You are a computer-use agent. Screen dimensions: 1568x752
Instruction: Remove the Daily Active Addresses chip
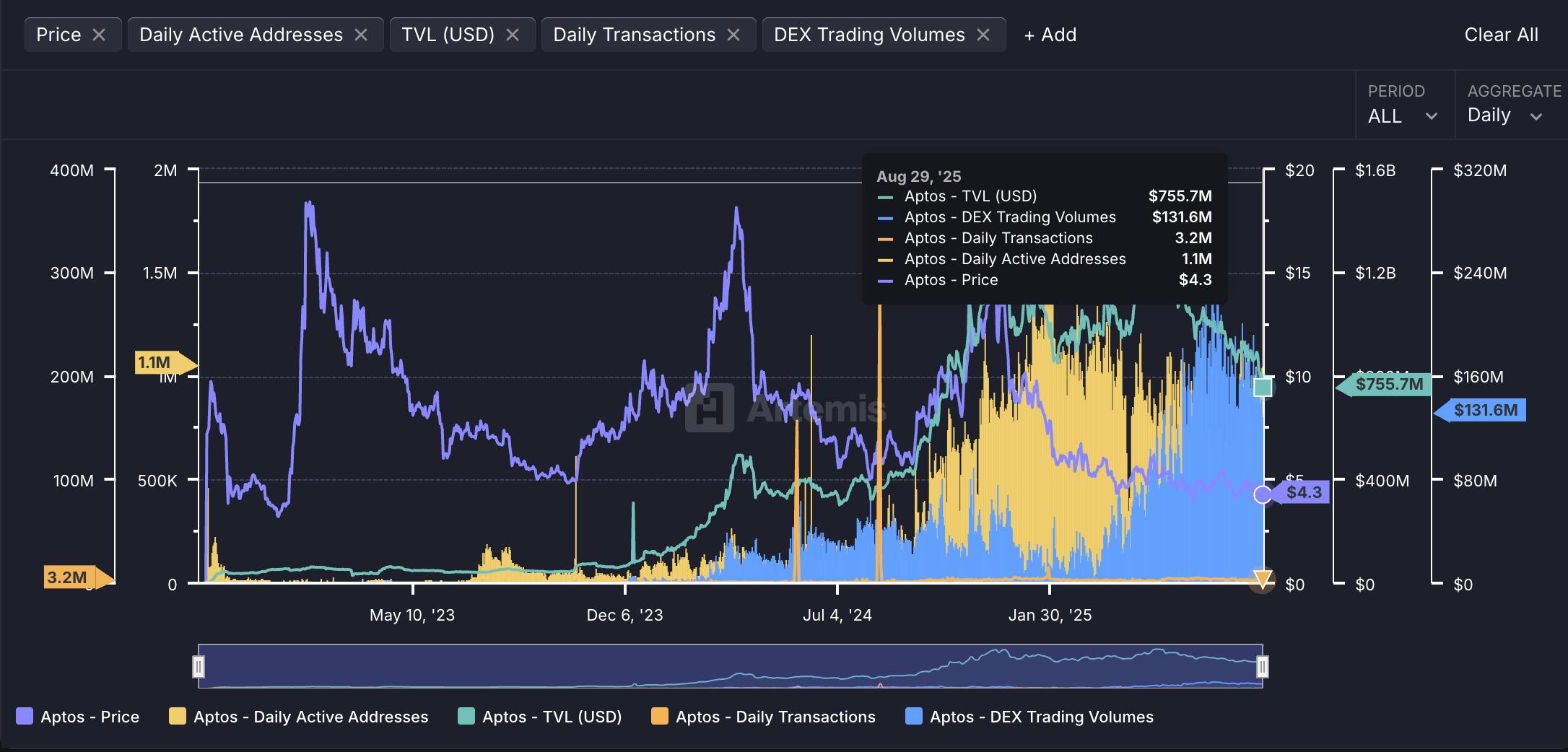pyautogui.click(x=361, y=35)
